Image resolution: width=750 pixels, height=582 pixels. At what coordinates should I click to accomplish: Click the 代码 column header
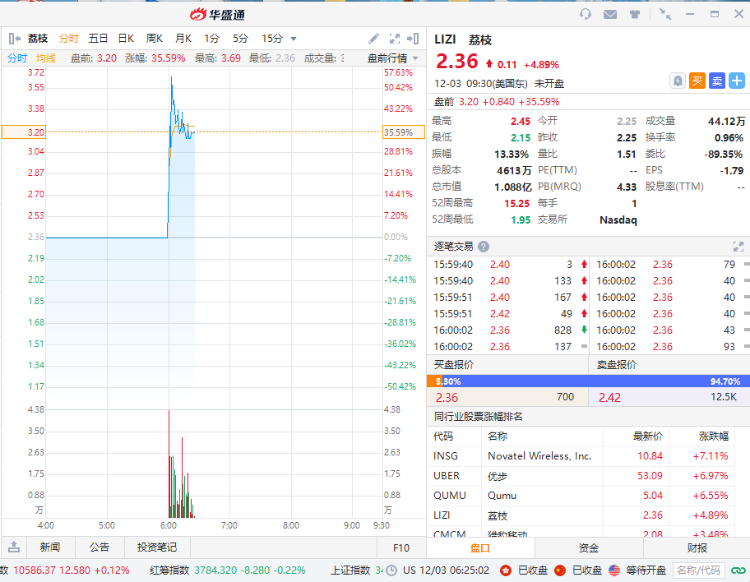click(x=443, y=436)
